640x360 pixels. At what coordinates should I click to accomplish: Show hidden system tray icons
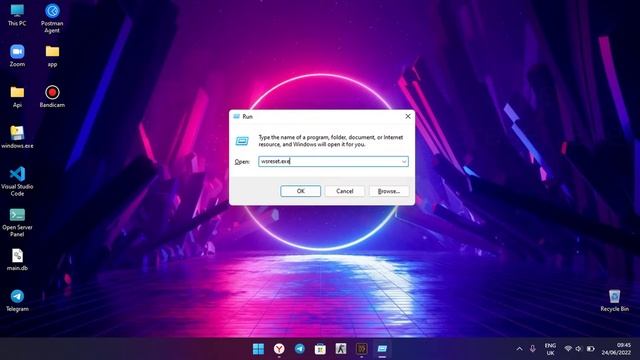(519, 349)
